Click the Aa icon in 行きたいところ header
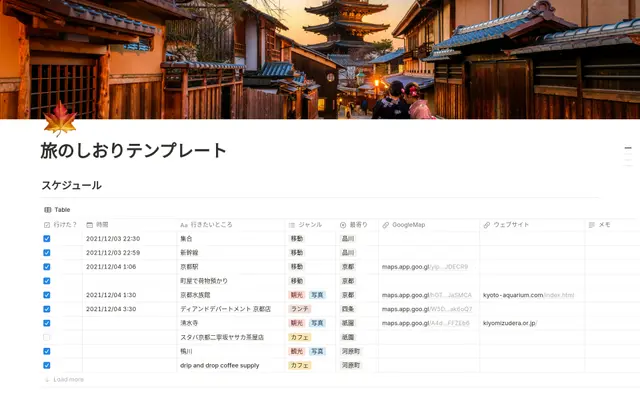The image size is (640, 399). [184, 225]
